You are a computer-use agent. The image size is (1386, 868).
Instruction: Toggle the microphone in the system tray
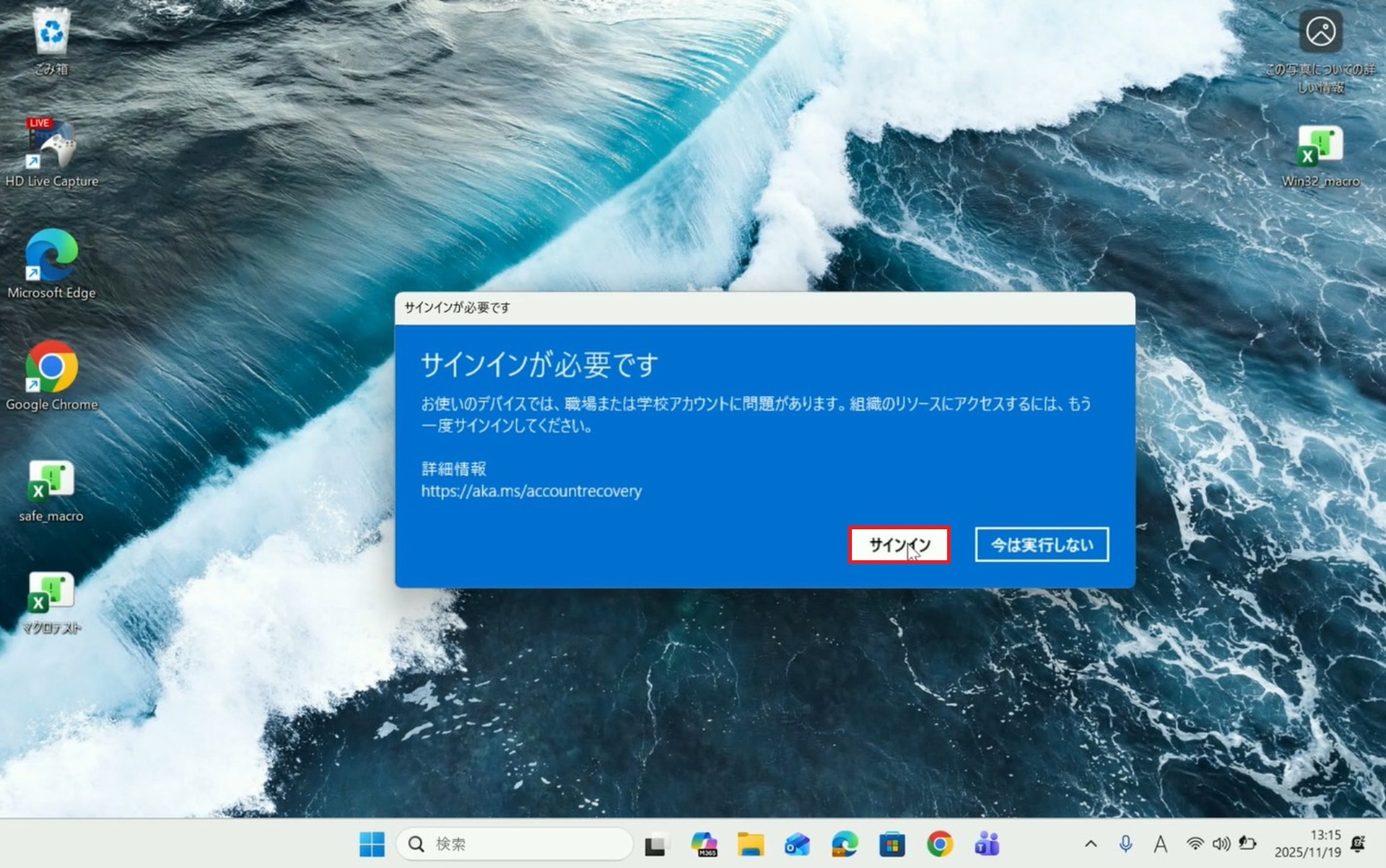(1126, 843)
